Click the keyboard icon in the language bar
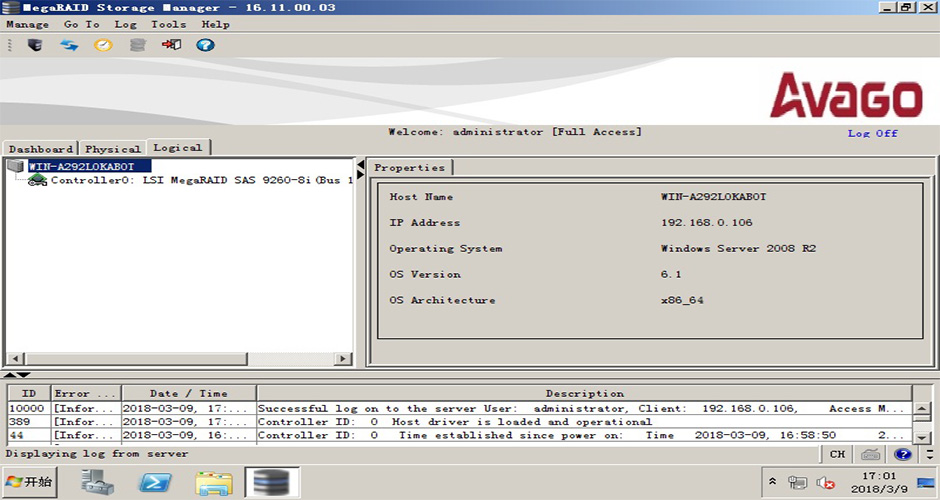 point(870,454)
